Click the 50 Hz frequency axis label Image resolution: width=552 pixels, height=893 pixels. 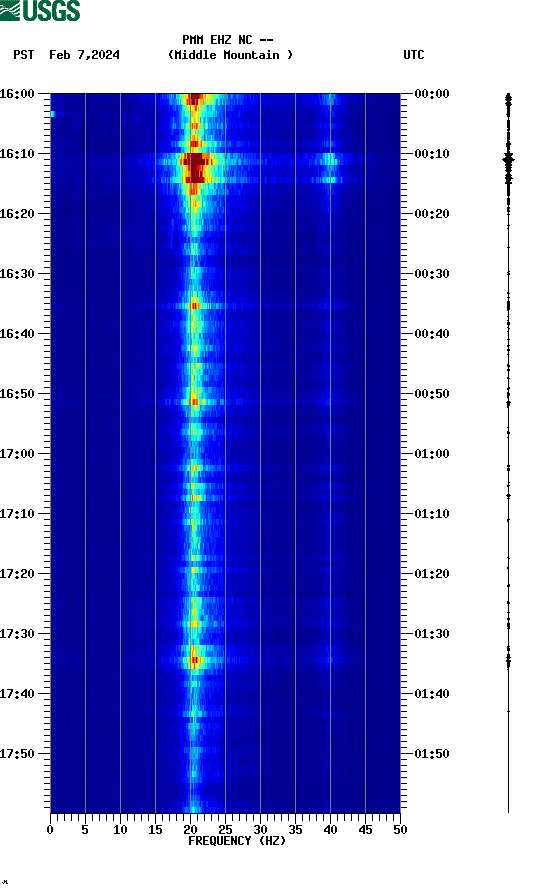[400, 830]
